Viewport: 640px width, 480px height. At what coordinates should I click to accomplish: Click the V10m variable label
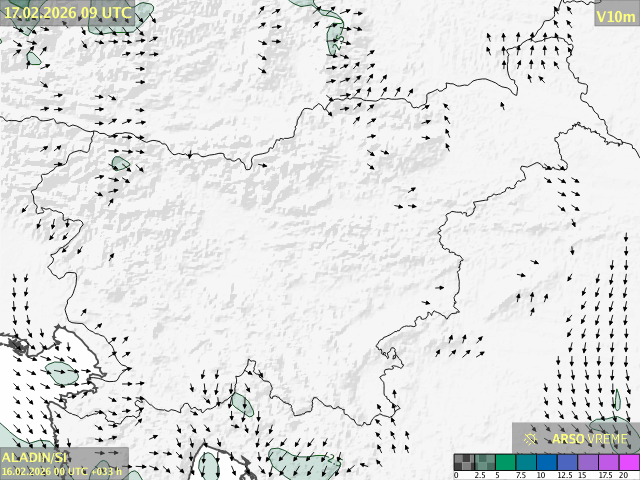click(614, 16)
